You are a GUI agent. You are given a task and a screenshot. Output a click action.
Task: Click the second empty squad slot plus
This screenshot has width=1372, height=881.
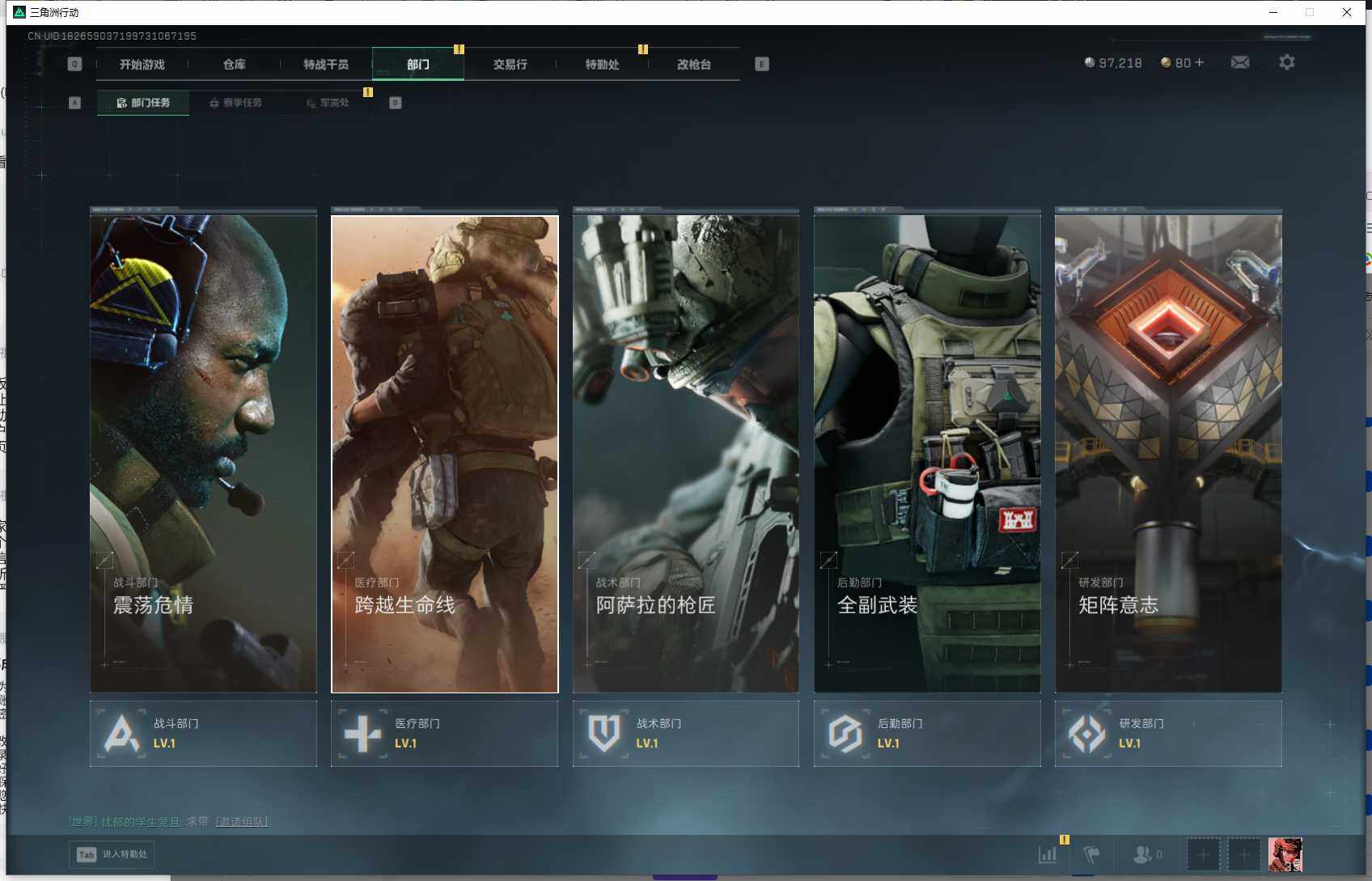1244,854
